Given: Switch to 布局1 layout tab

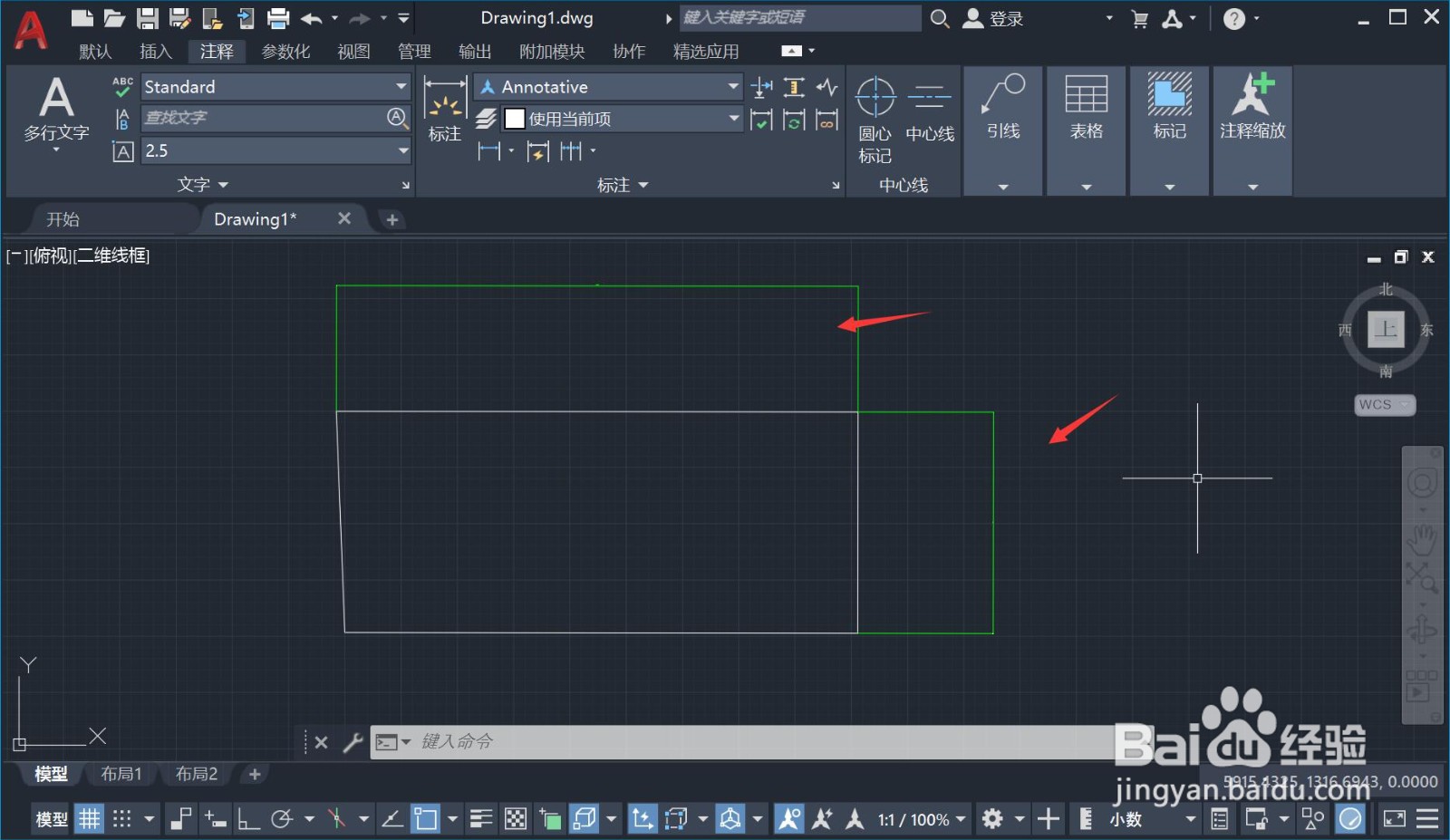Looking at the screenshot, I should pyautogui.click(x=121, y=774).
